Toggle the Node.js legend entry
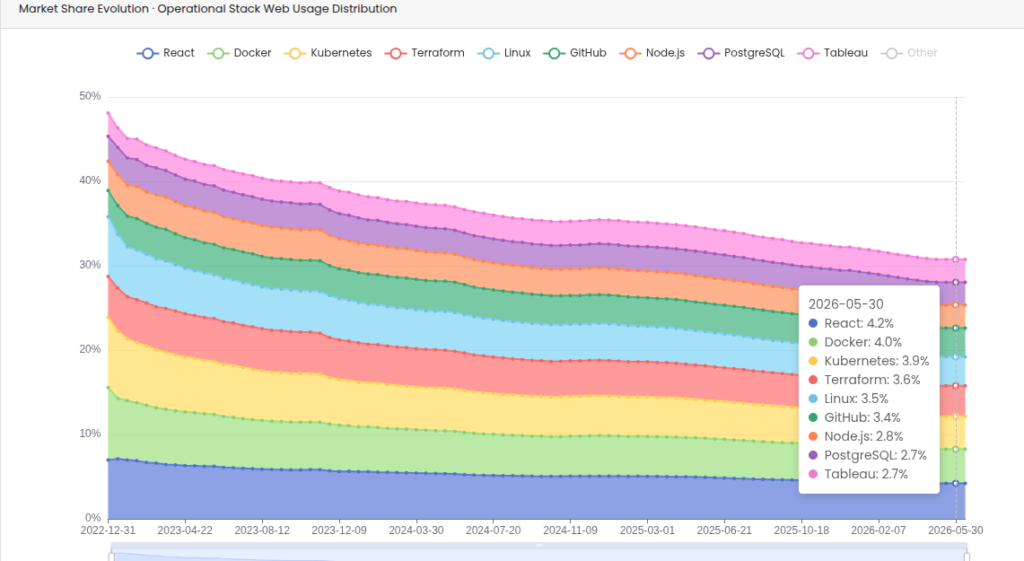This screenshot has width=1024, height=561. [652, 53]
